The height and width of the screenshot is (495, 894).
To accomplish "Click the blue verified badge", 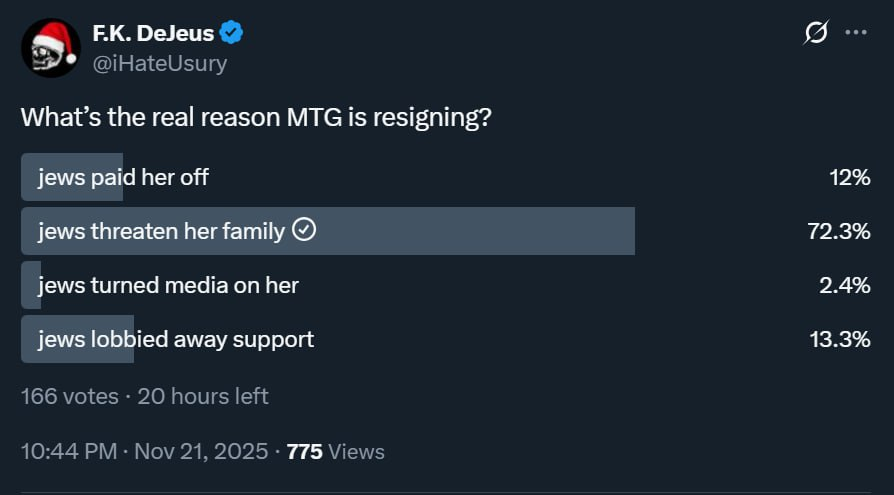I will point(231,33).
